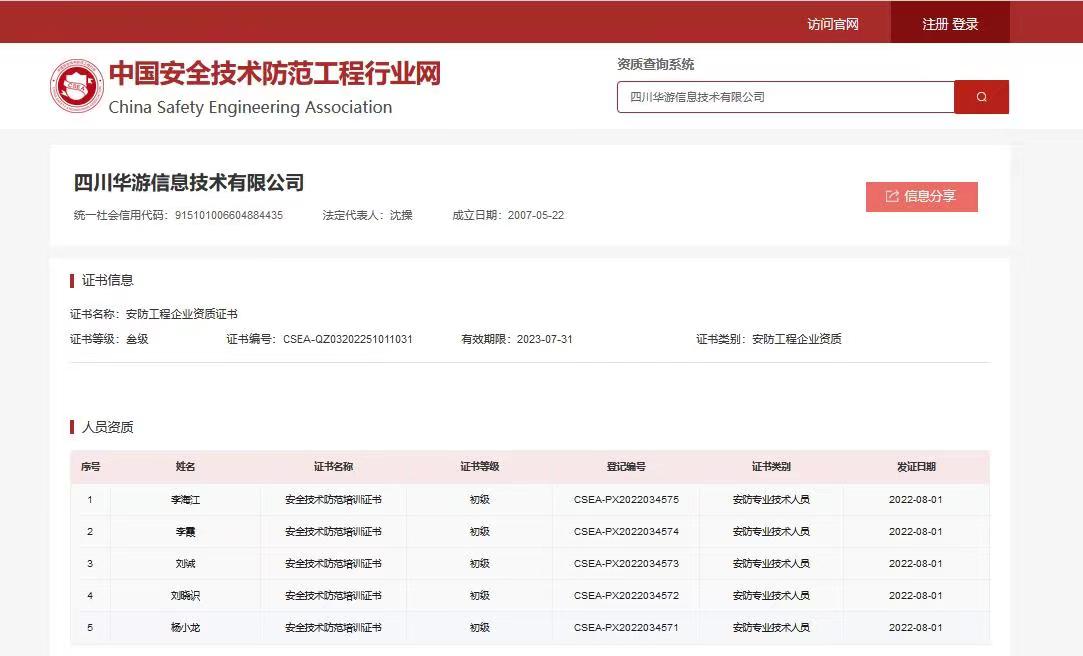Click the 发证日期 column header
The image size is (1083, 656).
click(917, 467)
